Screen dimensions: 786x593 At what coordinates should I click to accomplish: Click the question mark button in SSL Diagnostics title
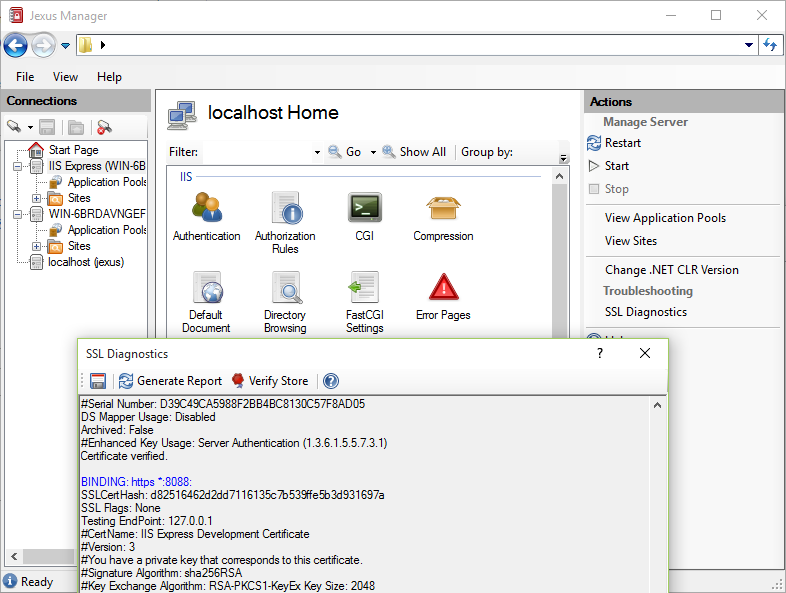pos(600,353)
